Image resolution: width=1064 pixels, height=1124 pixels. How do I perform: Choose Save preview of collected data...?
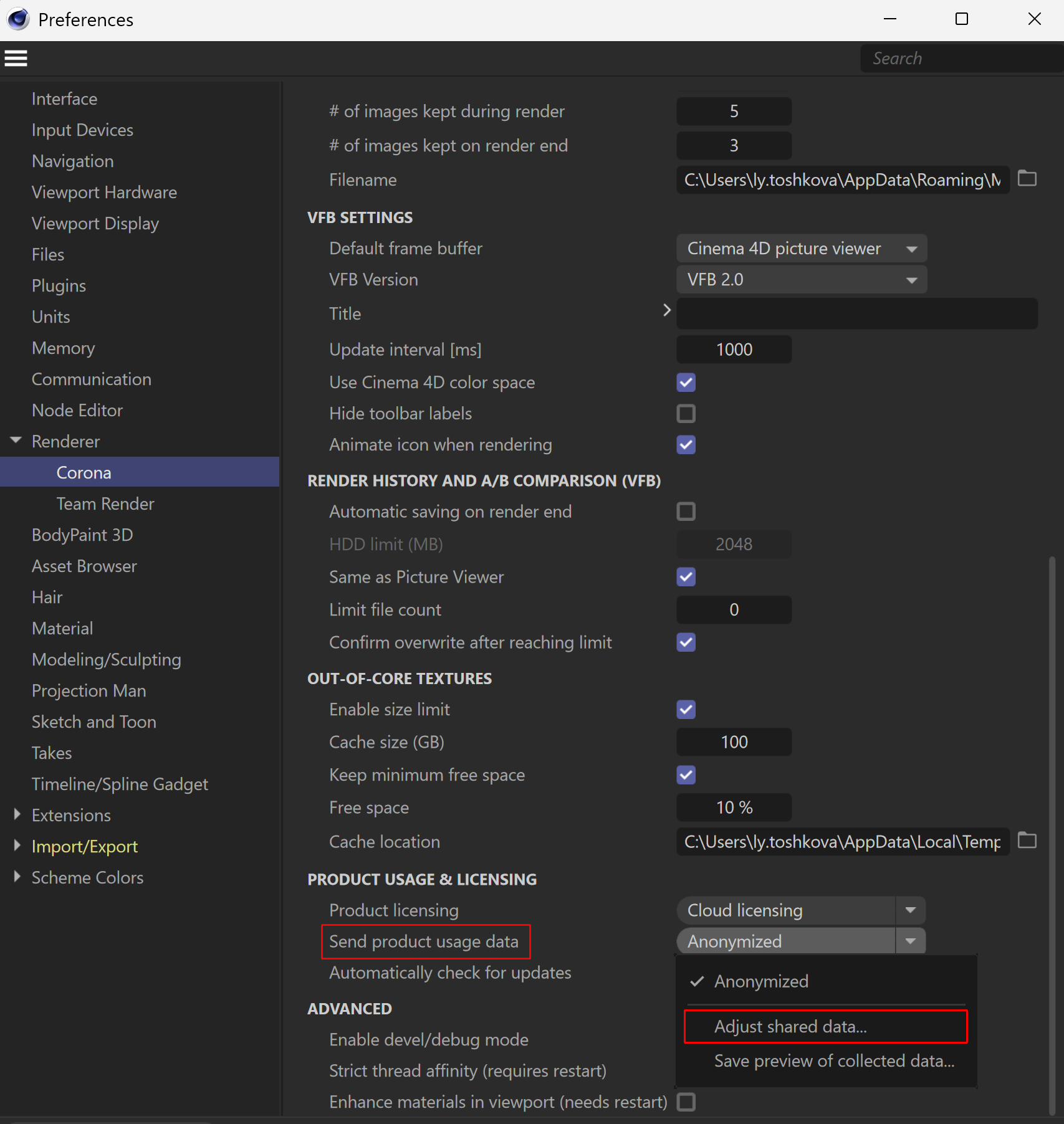[826, 1061]
